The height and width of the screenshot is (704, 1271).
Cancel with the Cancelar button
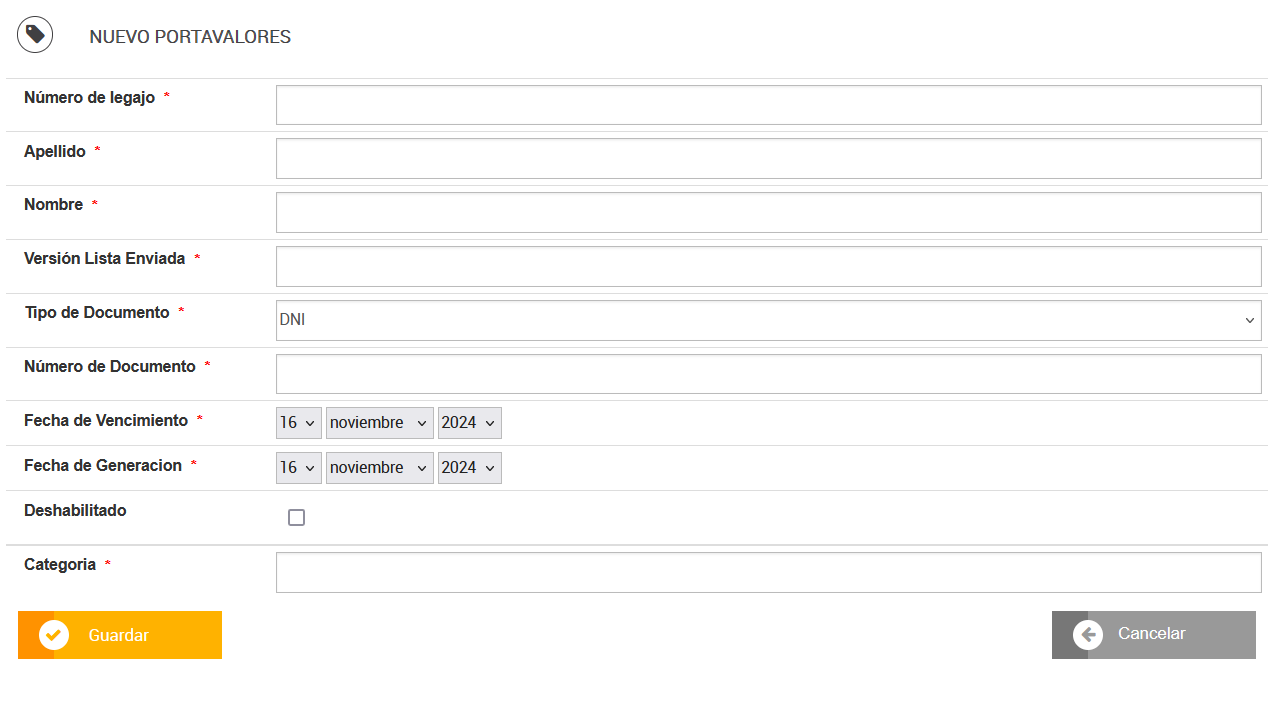[1154, 635]
